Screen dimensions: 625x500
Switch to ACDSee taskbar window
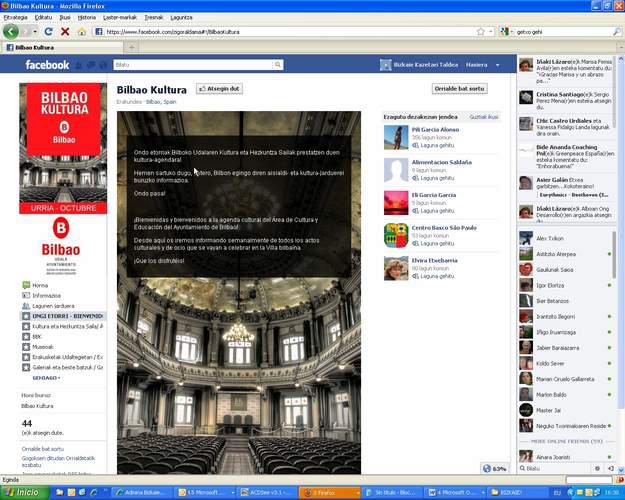coord(268,493)
